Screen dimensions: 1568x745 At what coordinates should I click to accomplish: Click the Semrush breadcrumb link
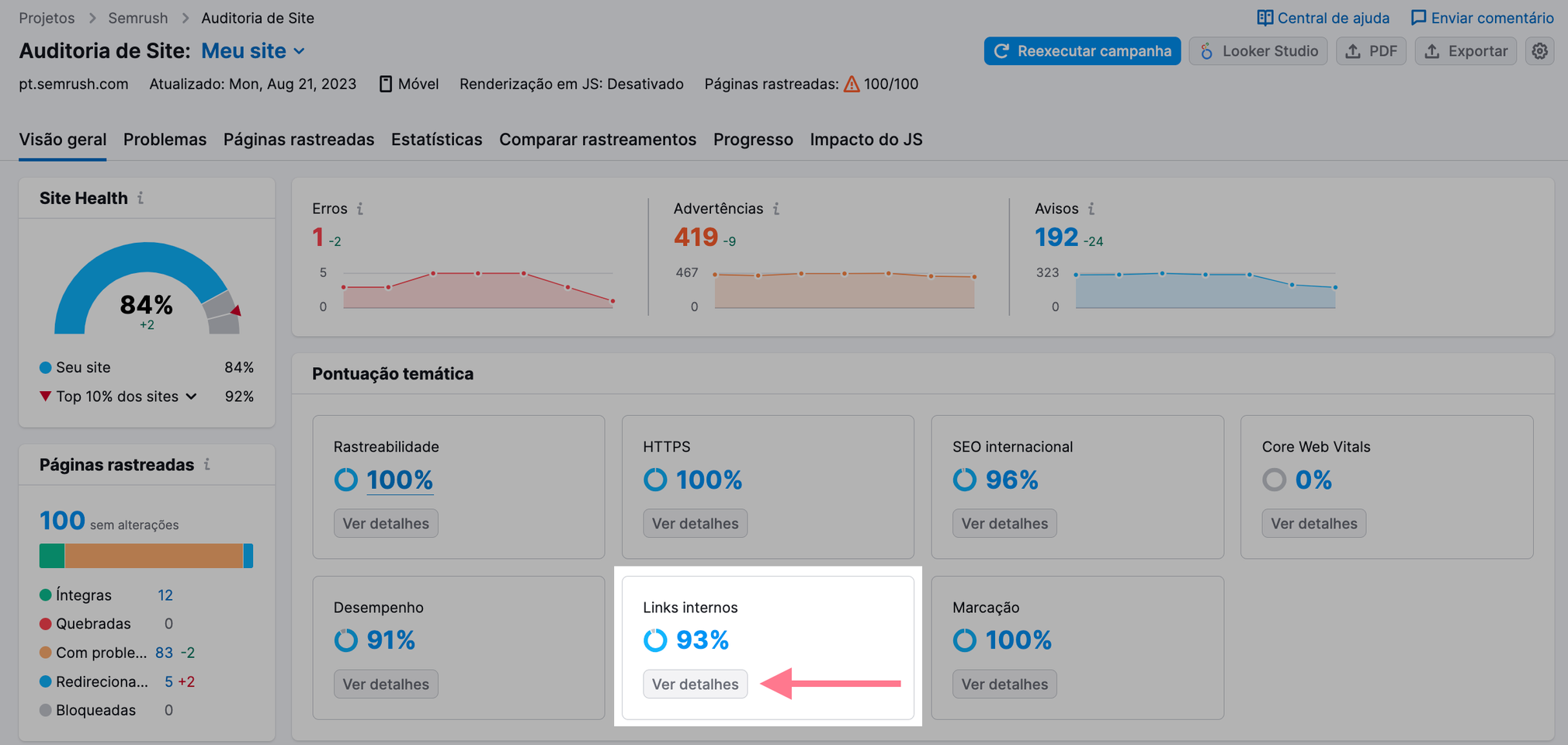tap(137, 17)
